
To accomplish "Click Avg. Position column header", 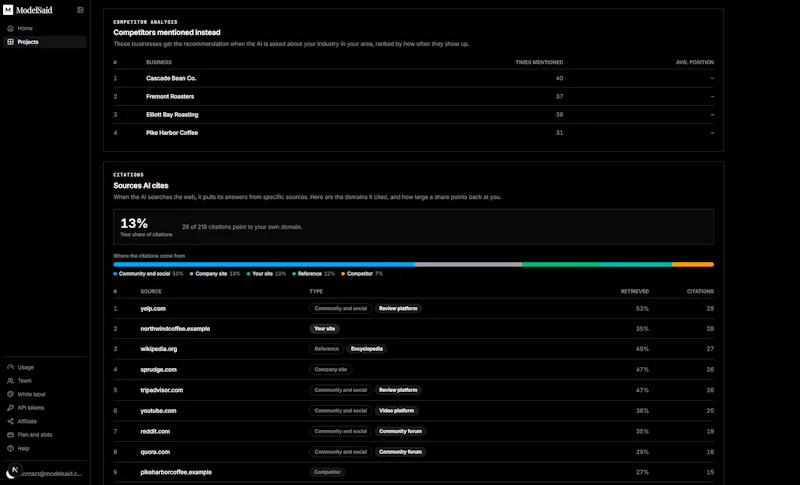I will click(695, 62).
